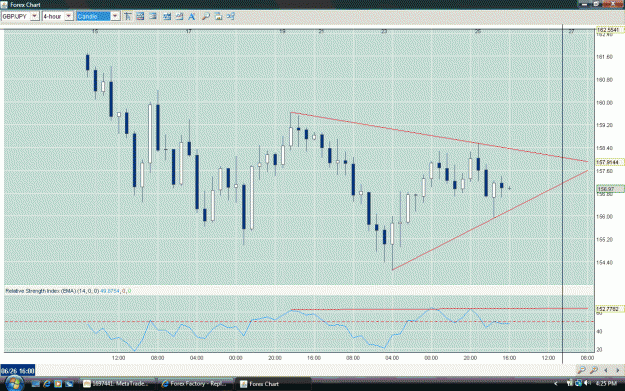Image resolution: width=625 pixels, height=391 pixels.
Task: Click the Forex Chart taskbar button
Action: [273, 384]
